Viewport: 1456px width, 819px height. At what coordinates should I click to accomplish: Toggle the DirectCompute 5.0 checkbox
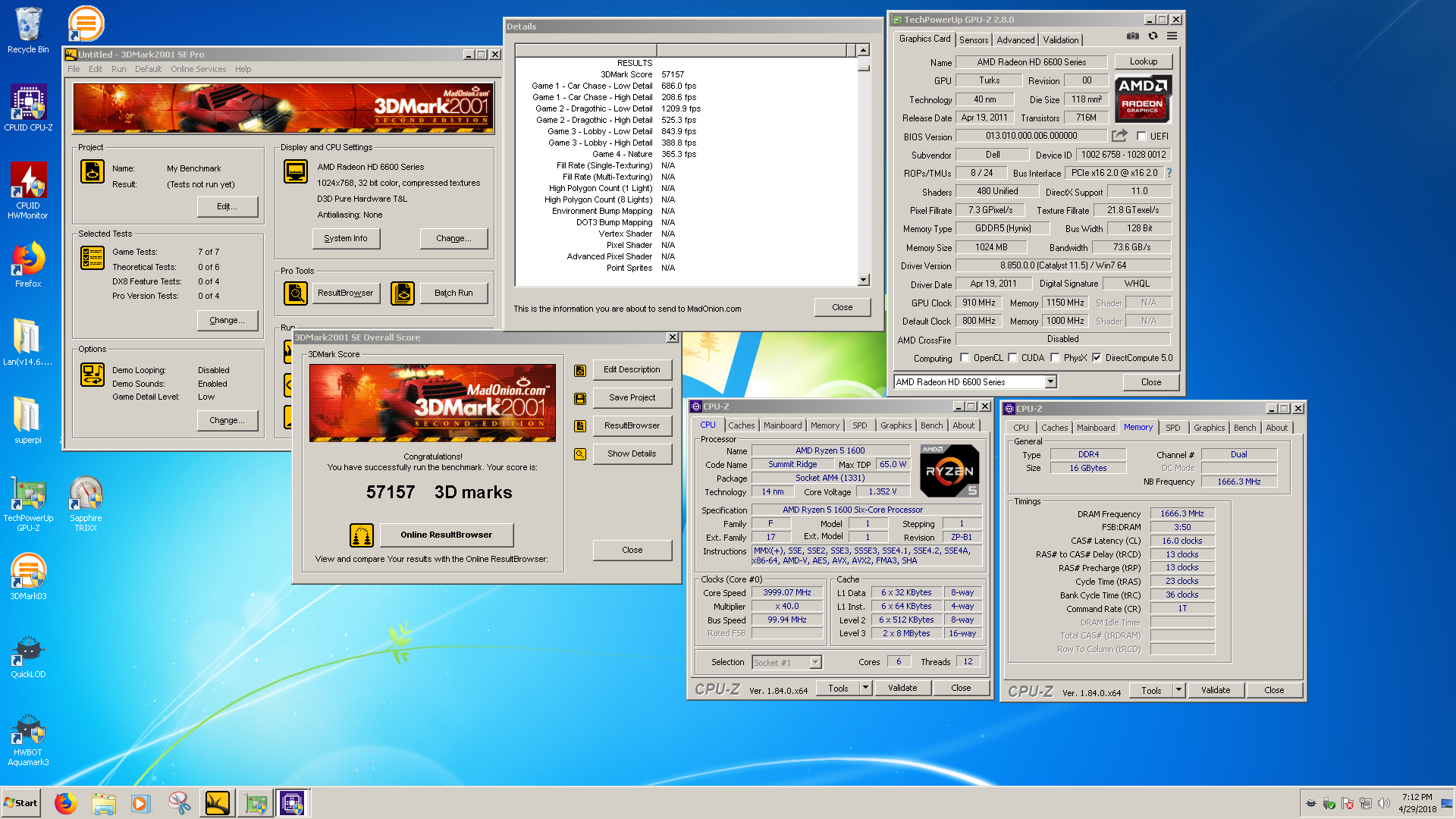[x=1097, y=358]
